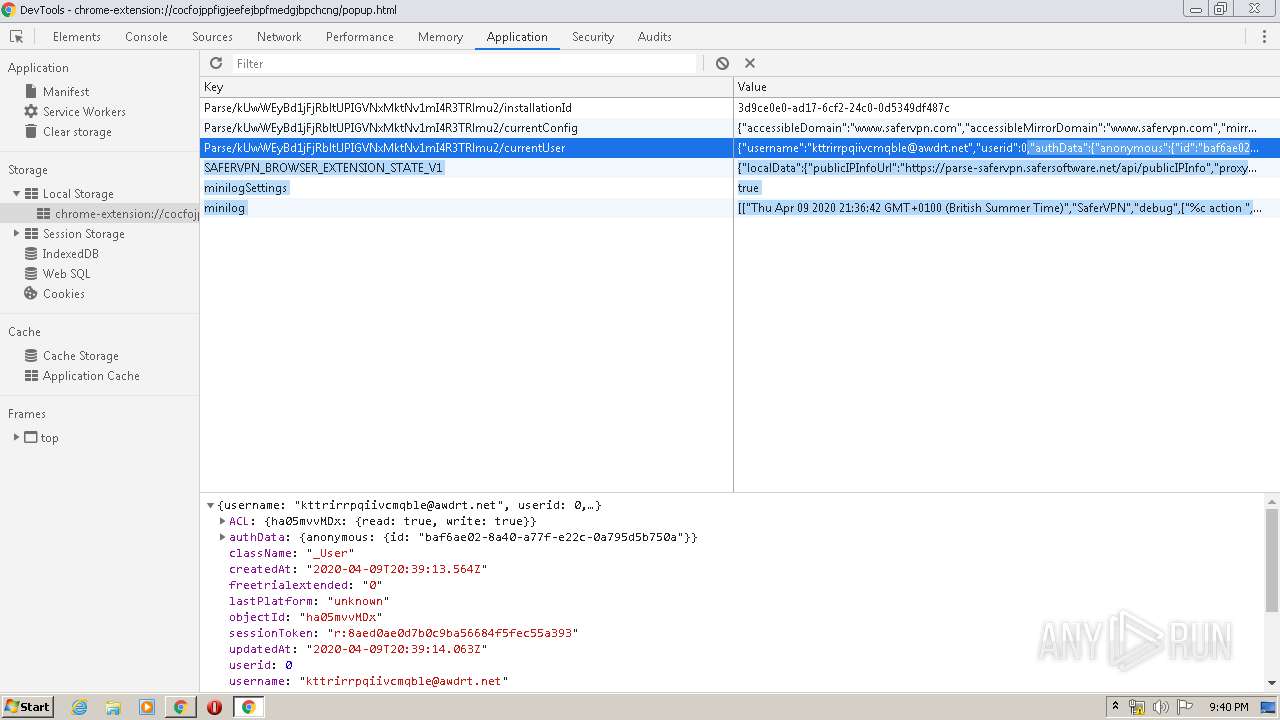Expand the Session Storage tree
Viewport: 1280px width, 720px height.
pyautogui.click(x=16, y=233)
